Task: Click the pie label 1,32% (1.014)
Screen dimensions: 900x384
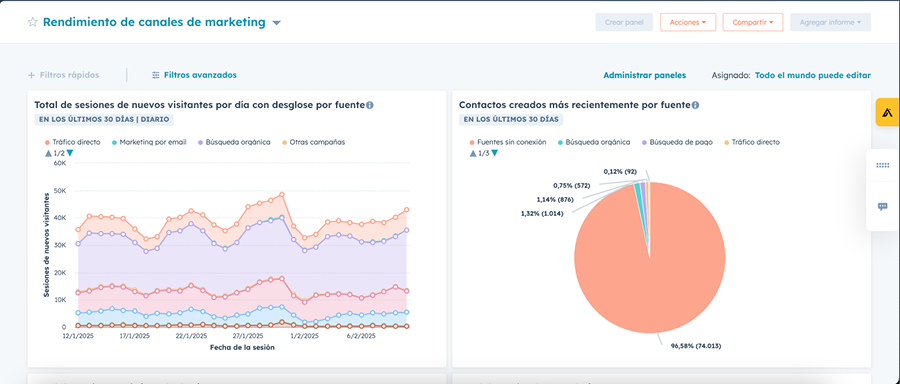Action: (x=542, y=214)
